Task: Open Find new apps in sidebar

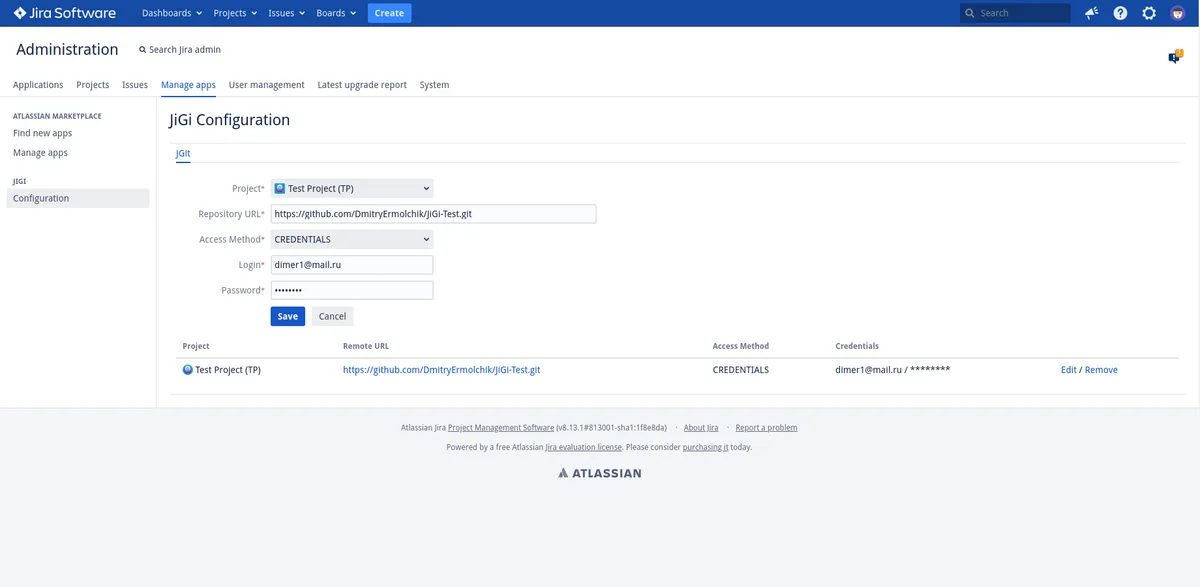Action: tap(43, 133)
